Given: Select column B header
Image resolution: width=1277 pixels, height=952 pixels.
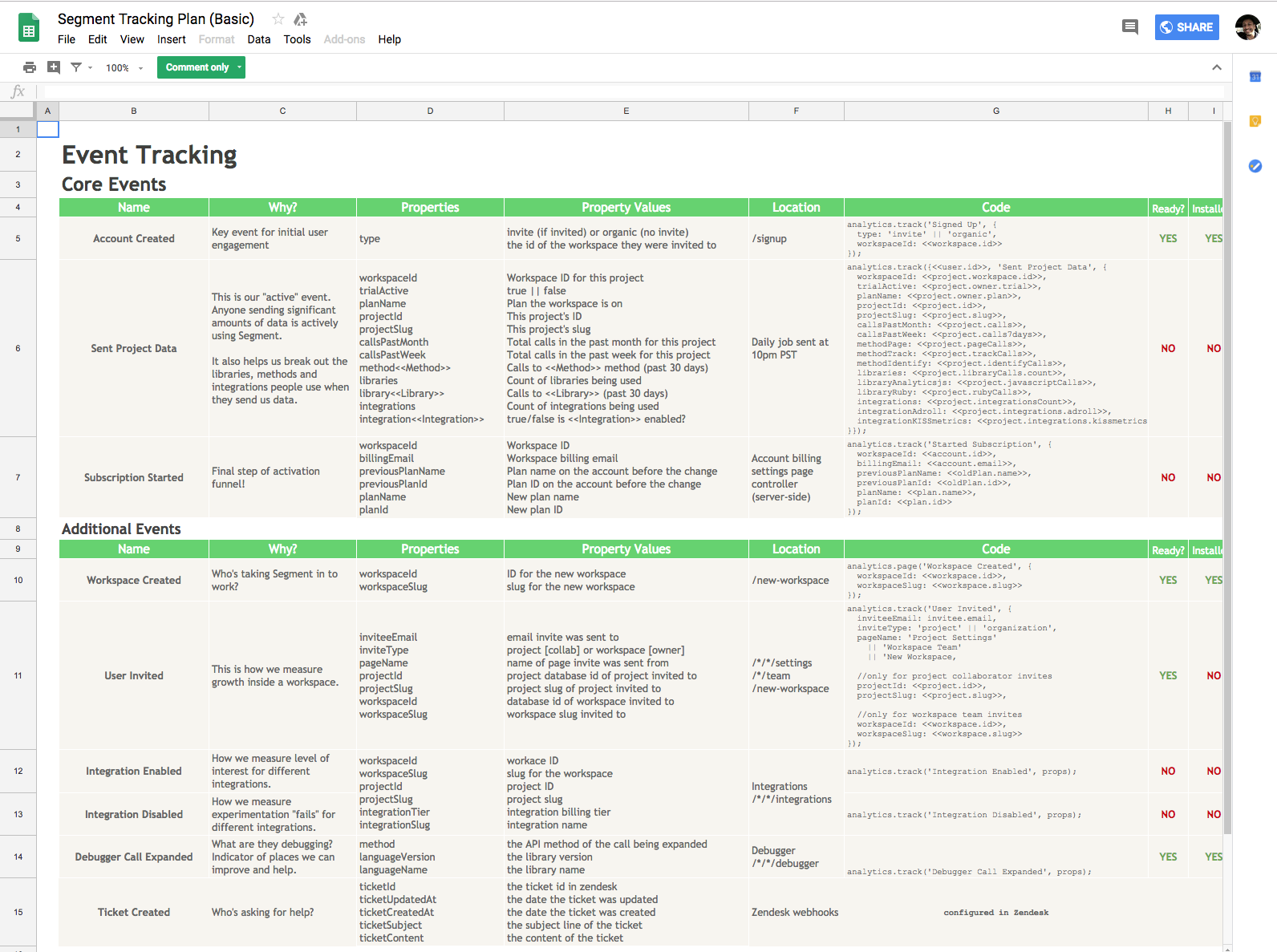Looking at the screenshot, I should [x=134, y=111].
